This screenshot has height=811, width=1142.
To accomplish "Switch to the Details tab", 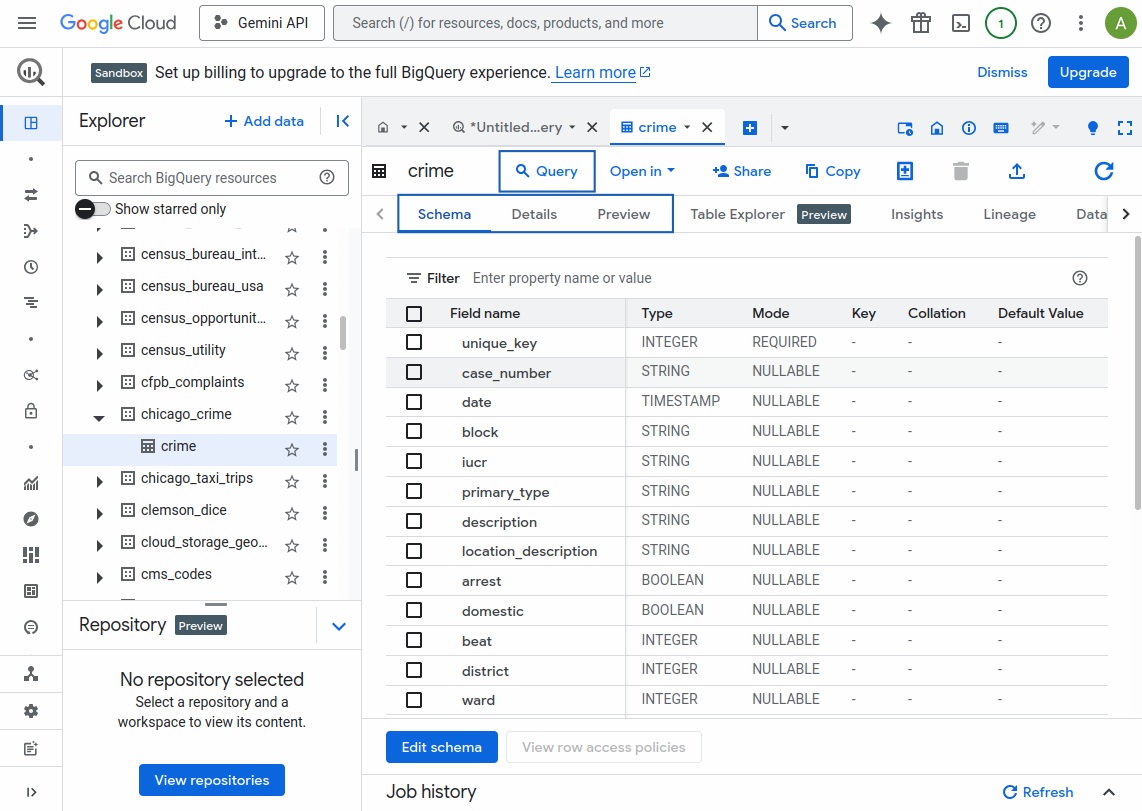I will [534, 214].
